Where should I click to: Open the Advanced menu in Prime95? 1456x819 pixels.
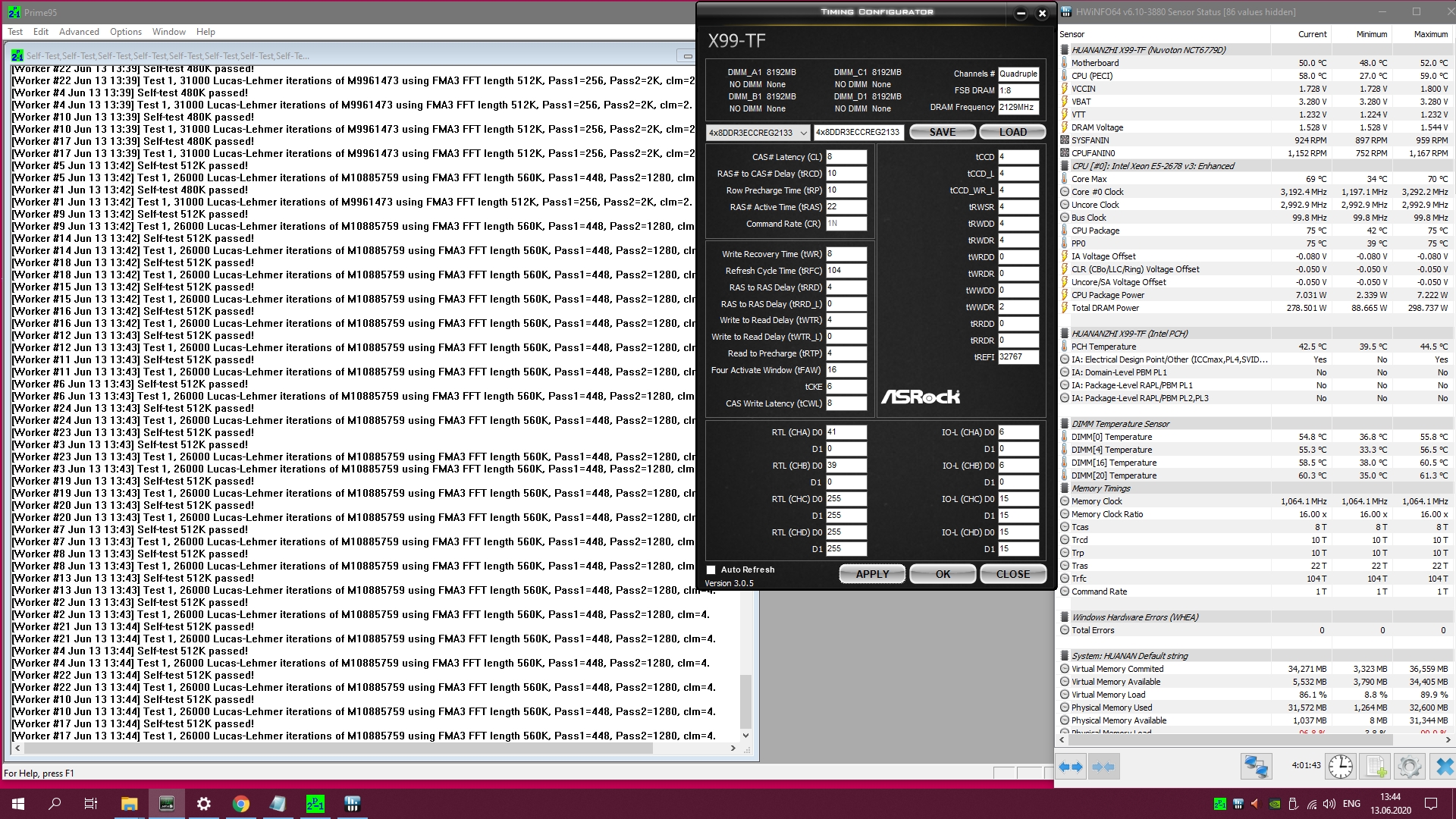point(79,32)
